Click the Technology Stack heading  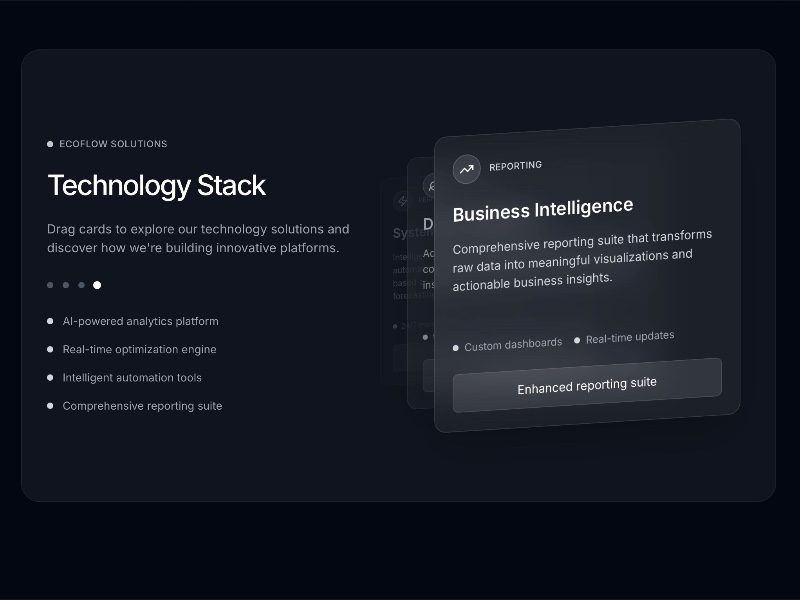click(157, 185)
